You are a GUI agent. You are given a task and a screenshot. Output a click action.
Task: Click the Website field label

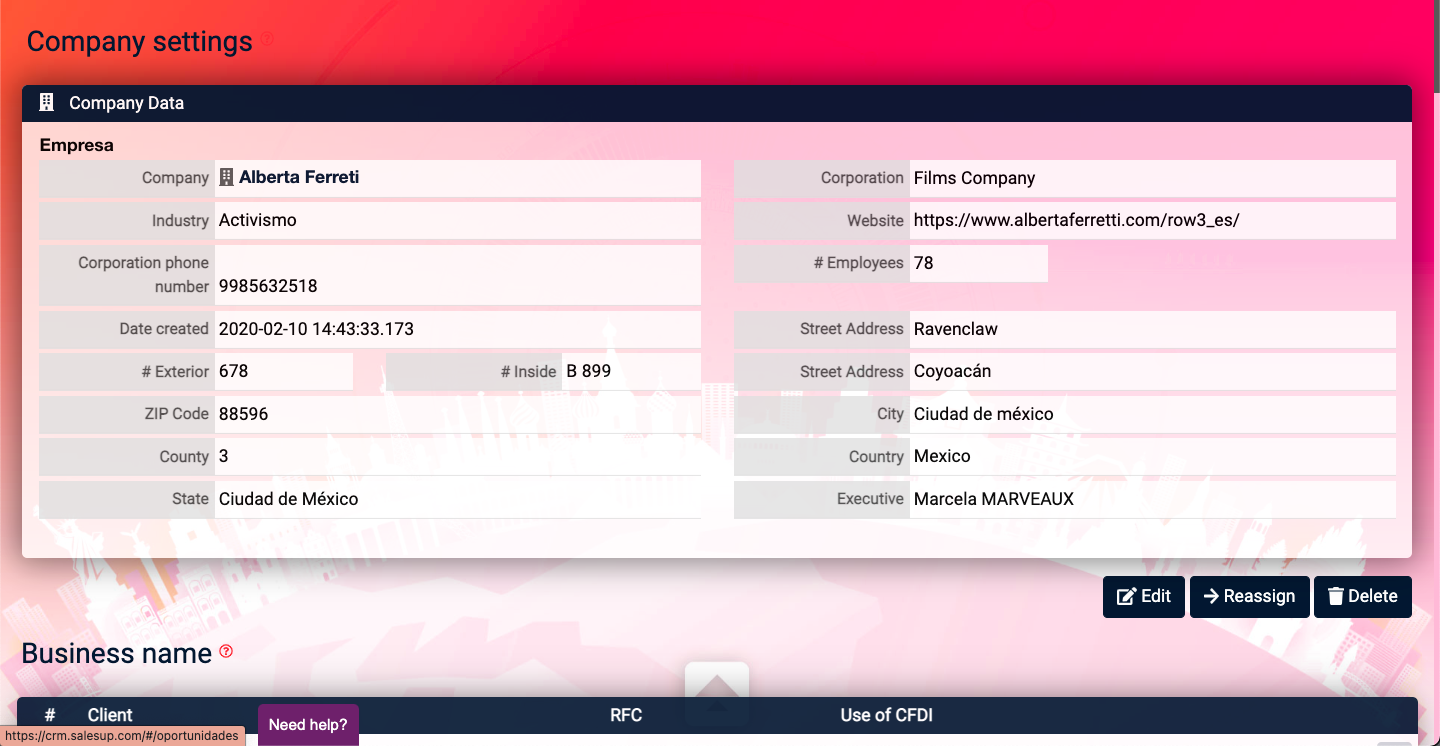coord(876,220)
